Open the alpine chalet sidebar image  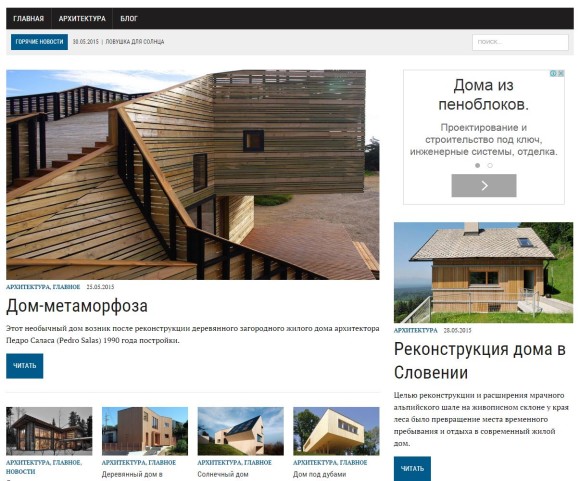(483, 272)
